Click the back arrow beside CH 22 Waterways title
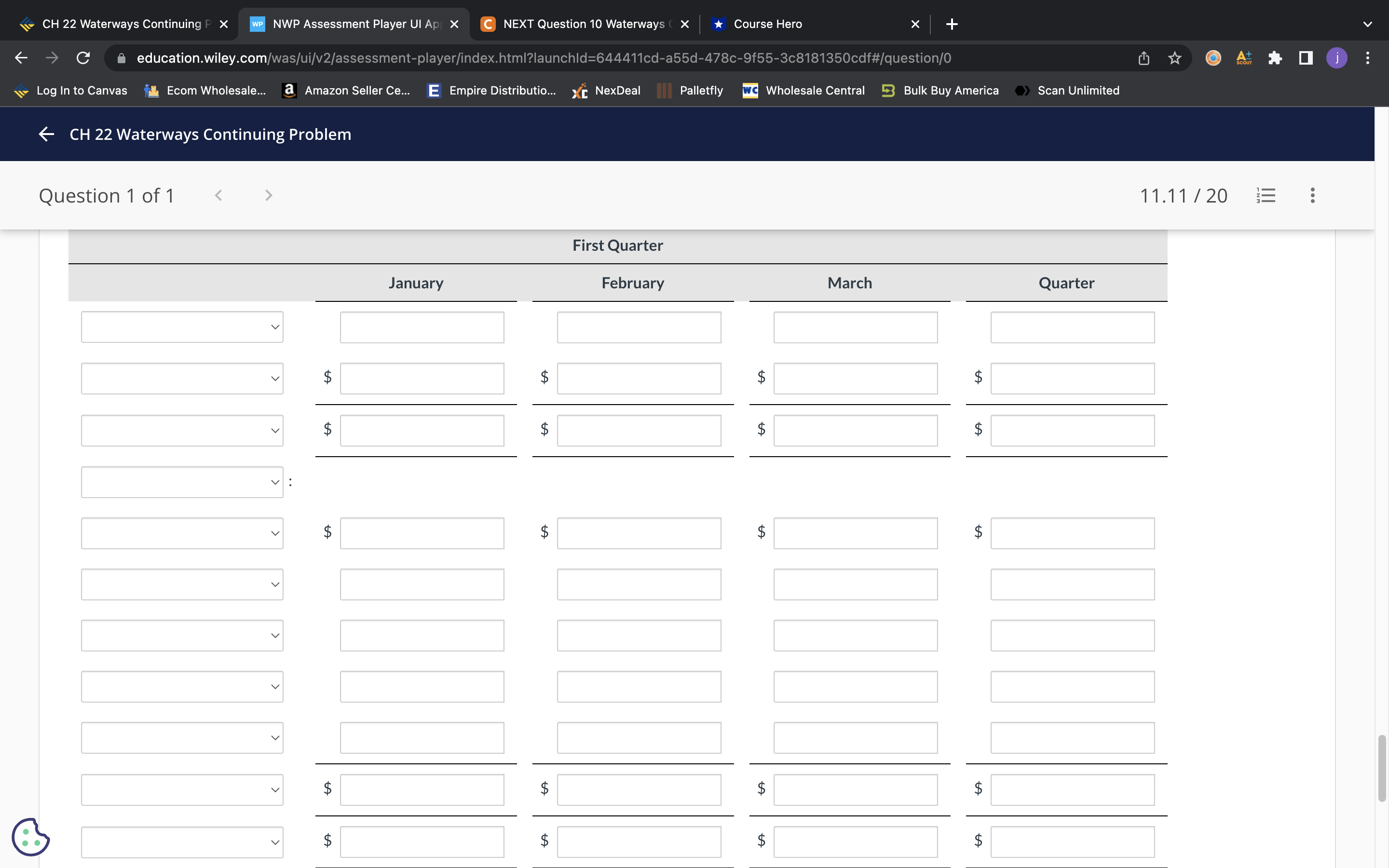Viewport: 1389px width, 868px height. pos(46,135)
